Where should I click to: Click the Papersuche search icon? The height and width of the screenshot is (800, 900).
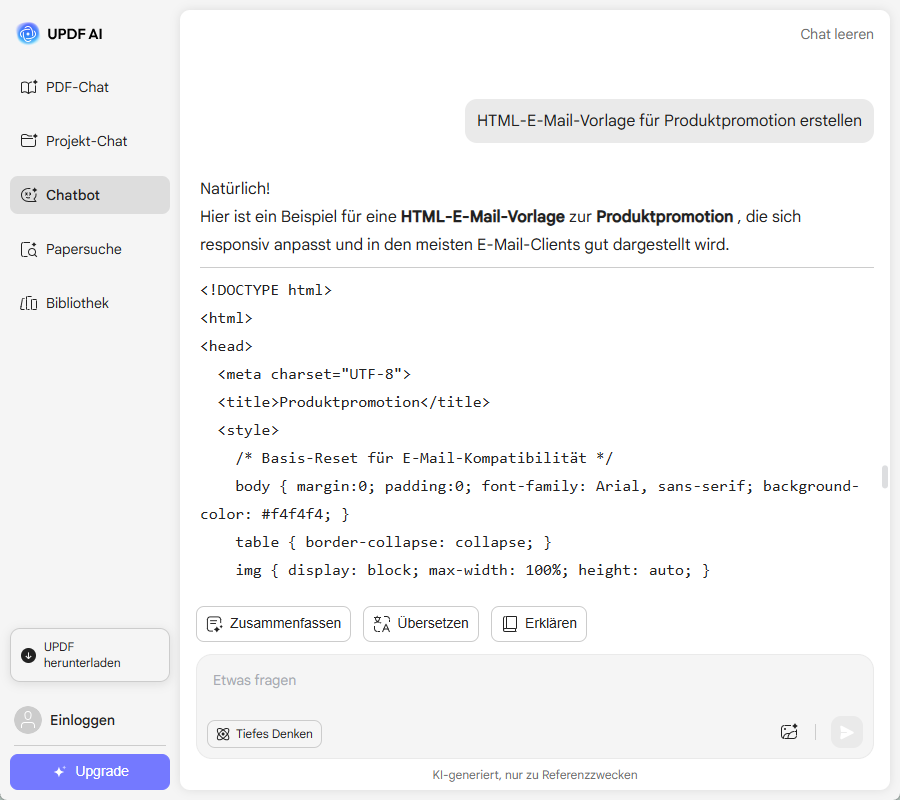(29, 250)
